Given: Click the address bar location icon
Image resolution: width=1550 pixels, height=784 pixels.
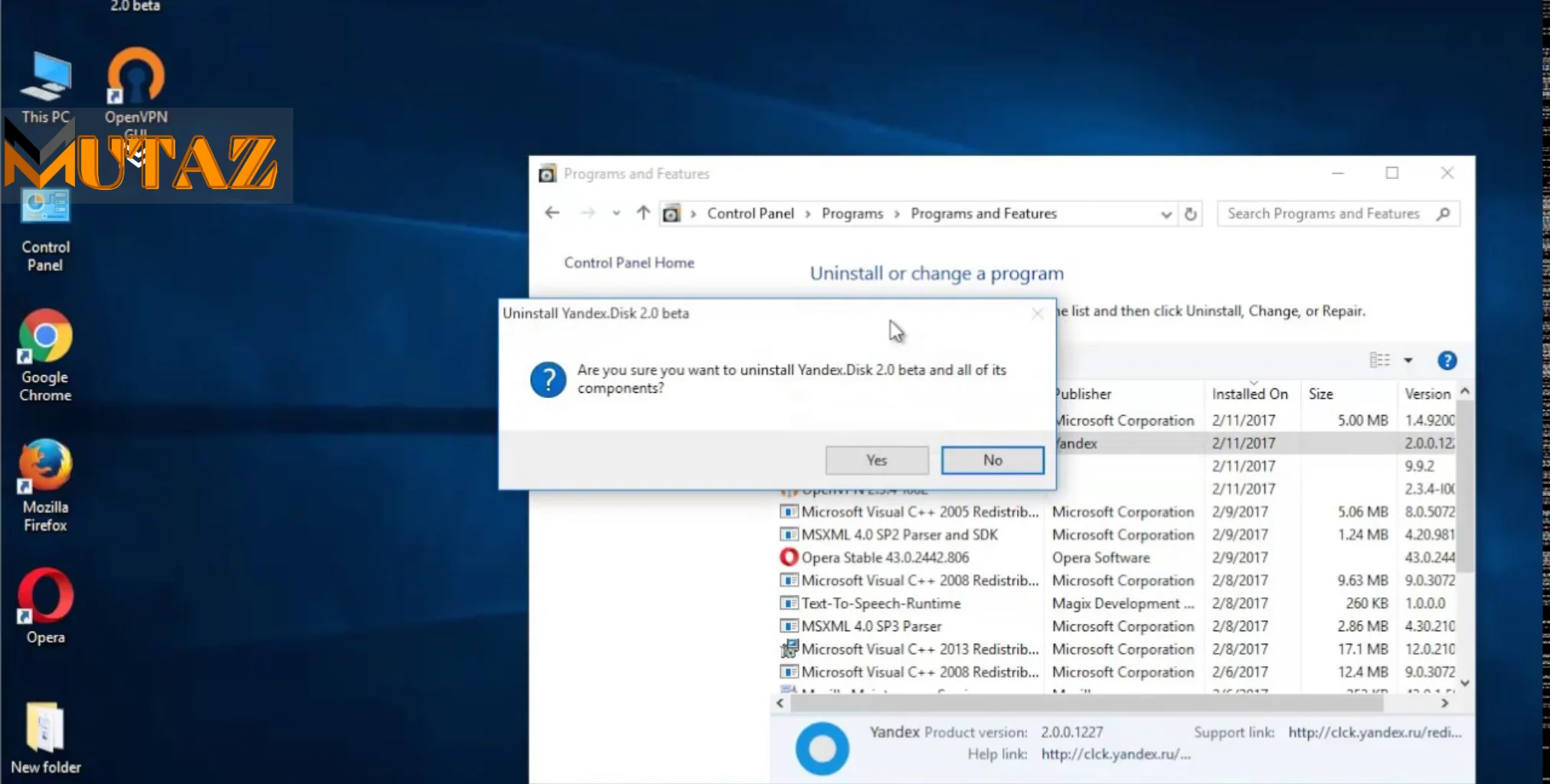Looking at the screenshot, I should pos(671,214).
